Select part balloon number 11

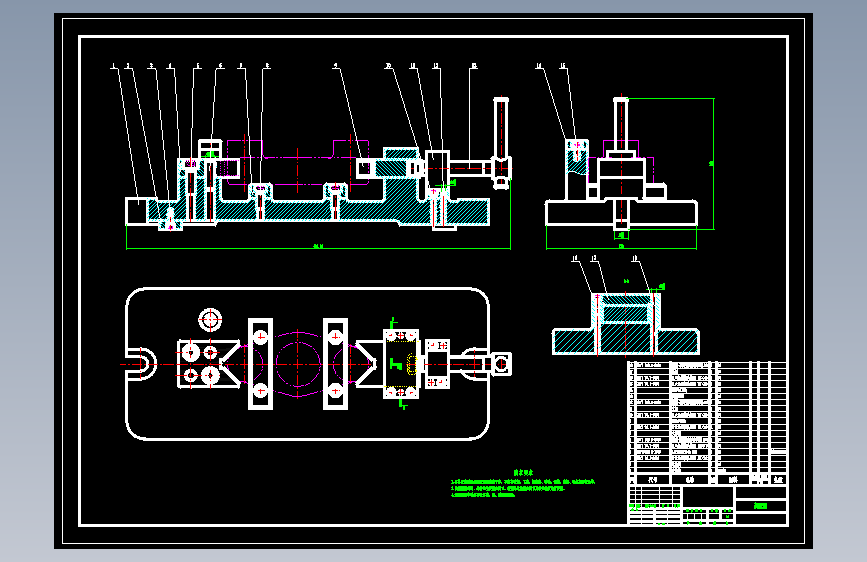point(412,66)
